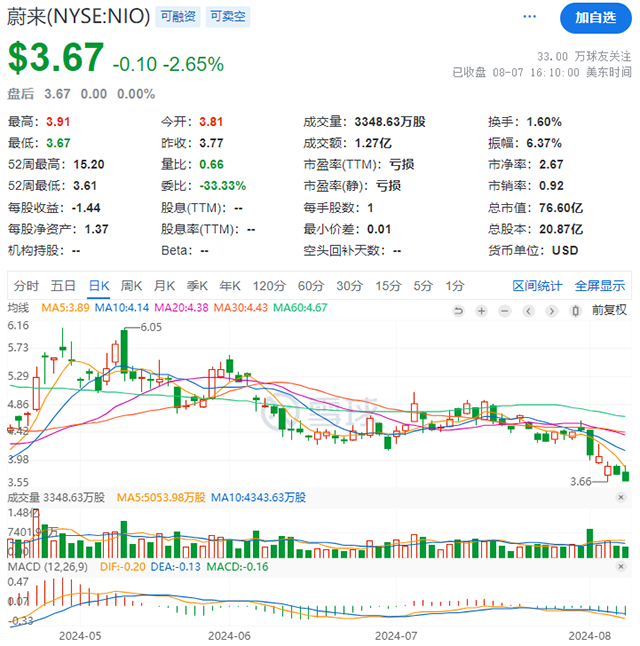Click the MA30:4.43 indicator label

pyautogui.click(x=241, y=308)
